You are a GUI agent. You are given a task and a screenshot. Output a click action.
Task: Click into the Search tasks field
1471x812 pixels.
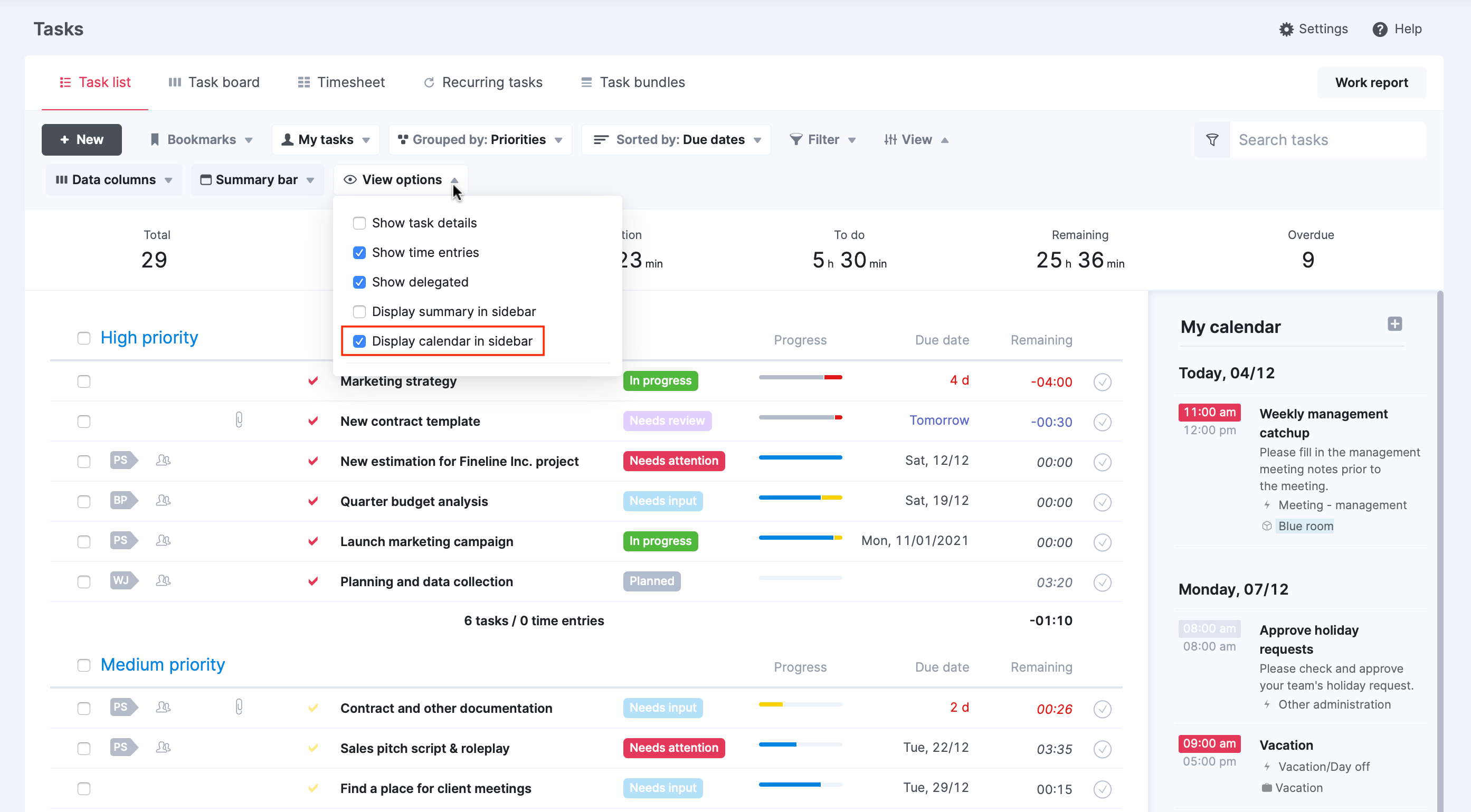click(x=1327, y=140)
